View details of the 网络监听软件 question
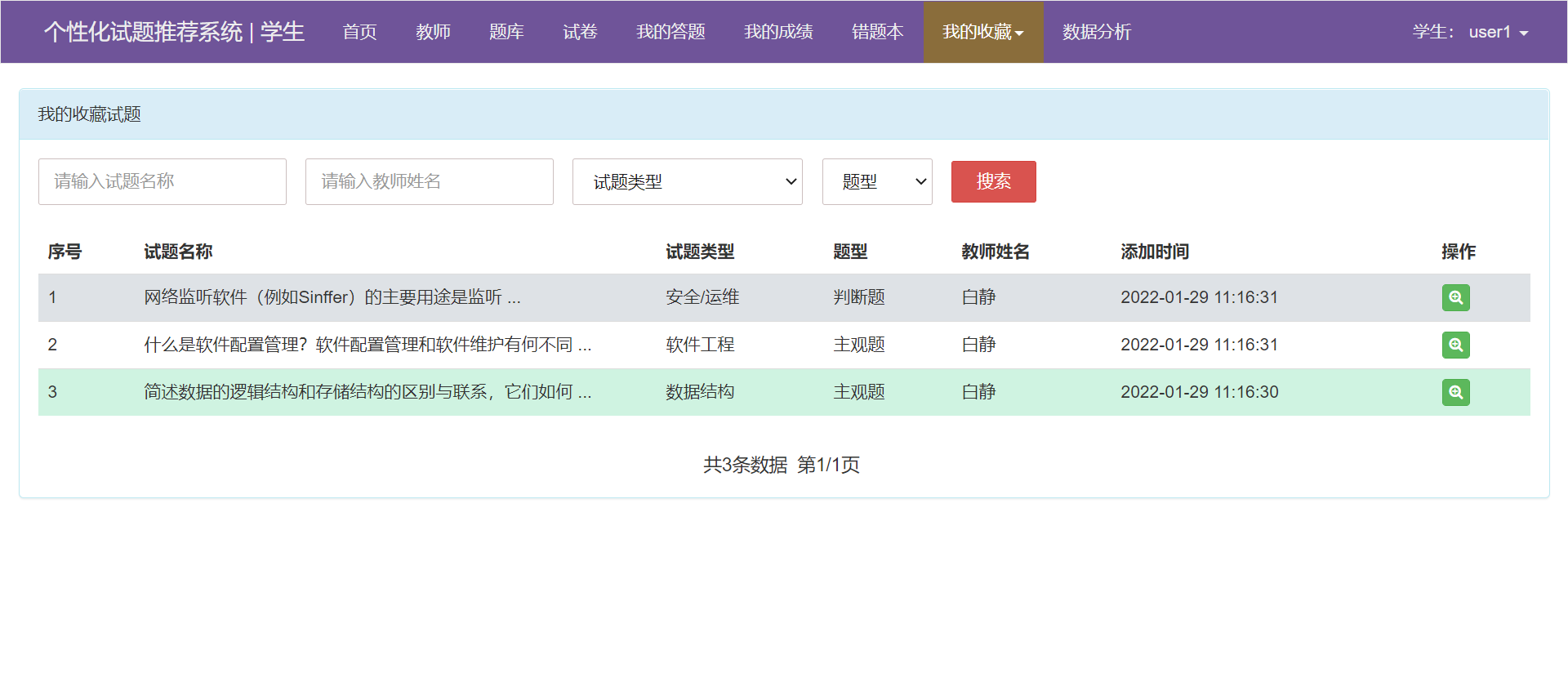Screen dimensions: 1568x673 pyautogui.click(x=1455, y=297)
